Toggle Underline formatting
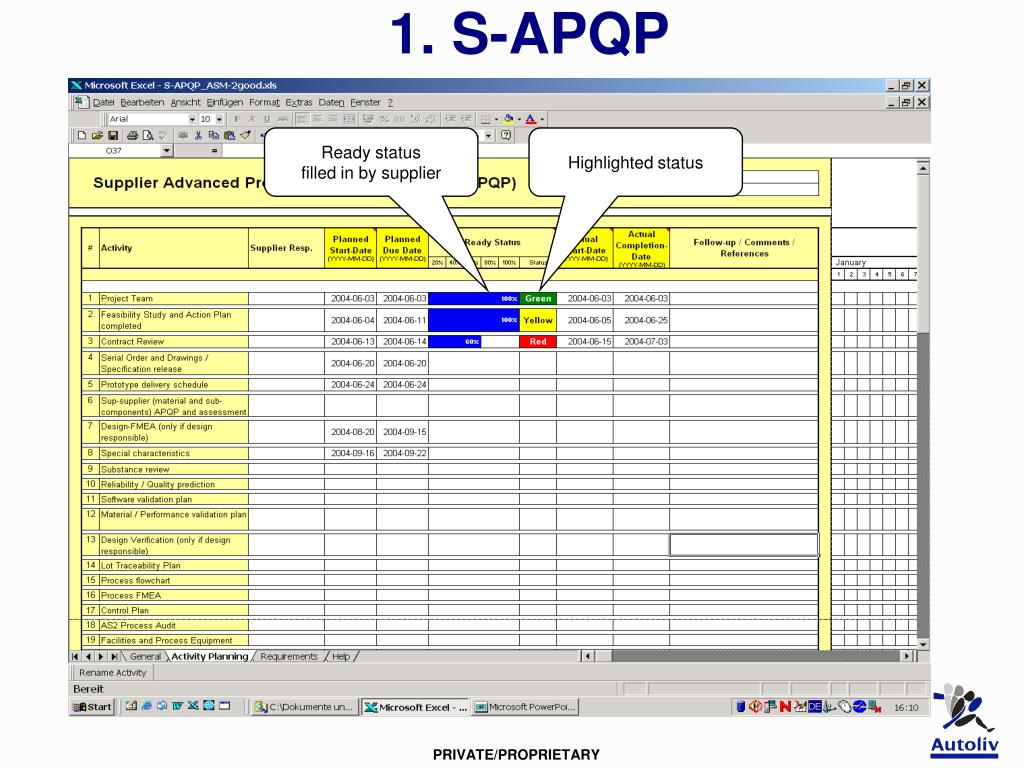 point(266,119)
